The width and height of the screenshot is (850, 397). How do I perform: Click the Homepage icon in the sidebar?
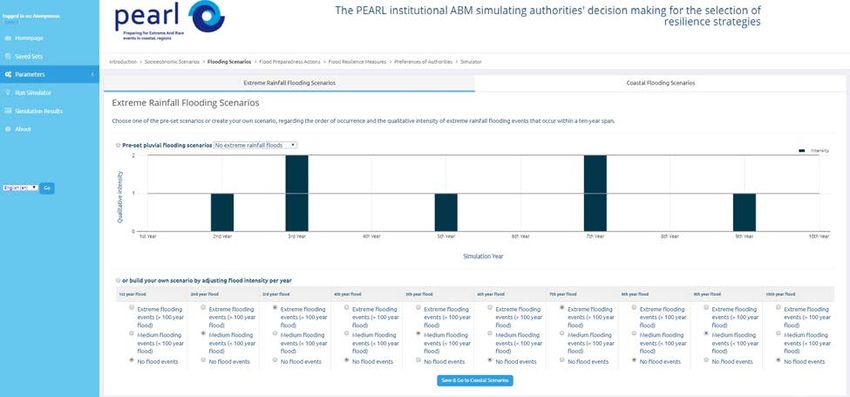8,38
